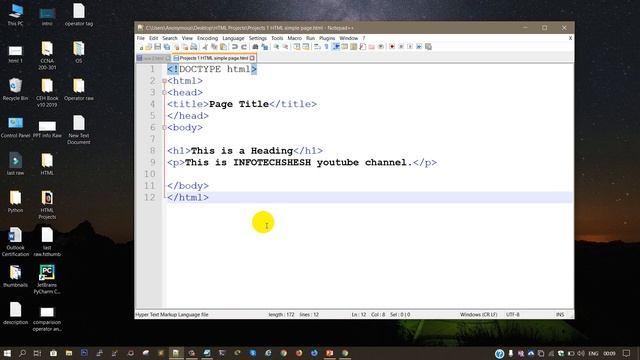Open the Edit menu
This screenshot has height=360, width=640.
click(153, 38)
